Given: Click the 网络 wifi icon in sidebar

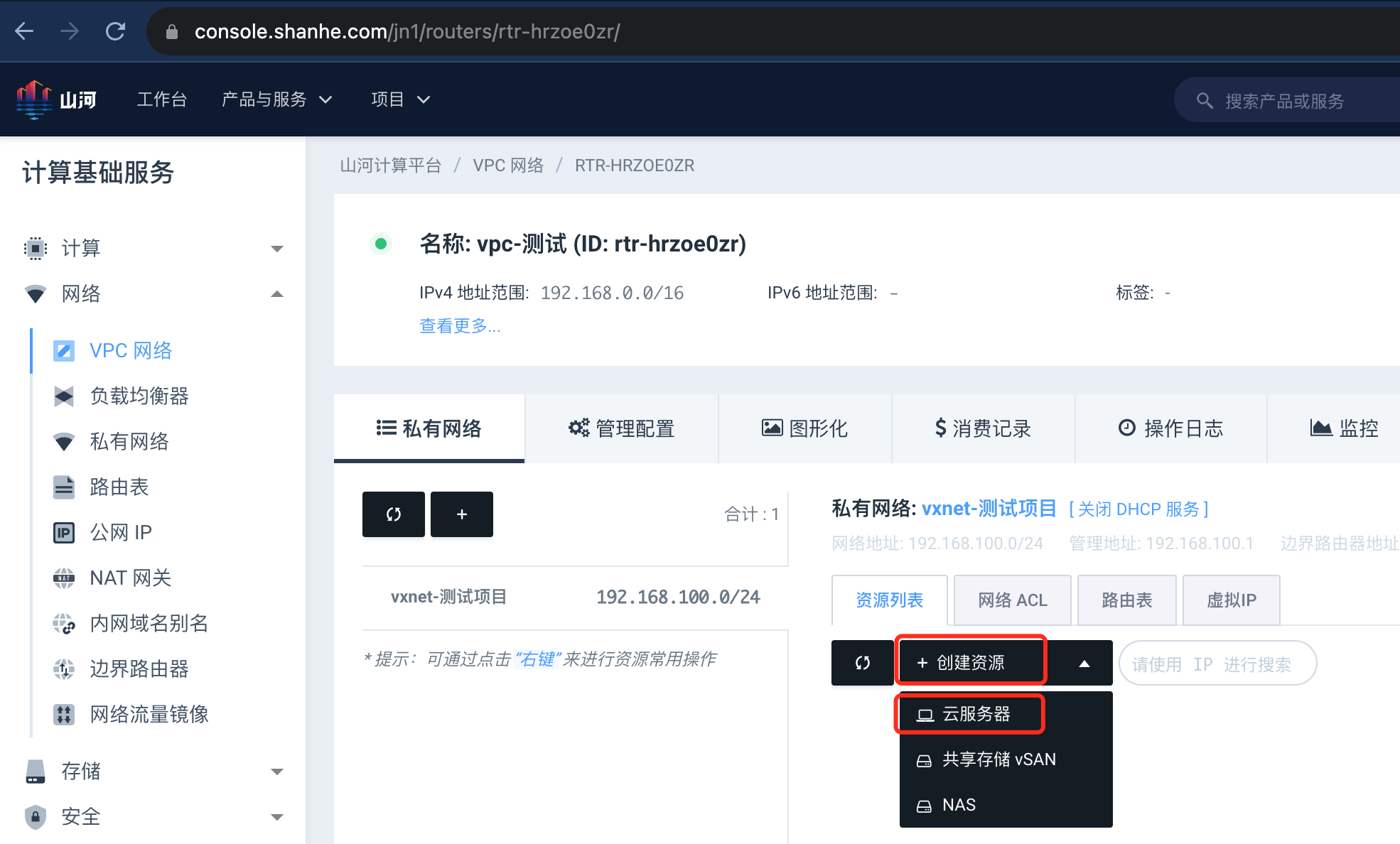Looking at the screenshot, I should point(35,293).
